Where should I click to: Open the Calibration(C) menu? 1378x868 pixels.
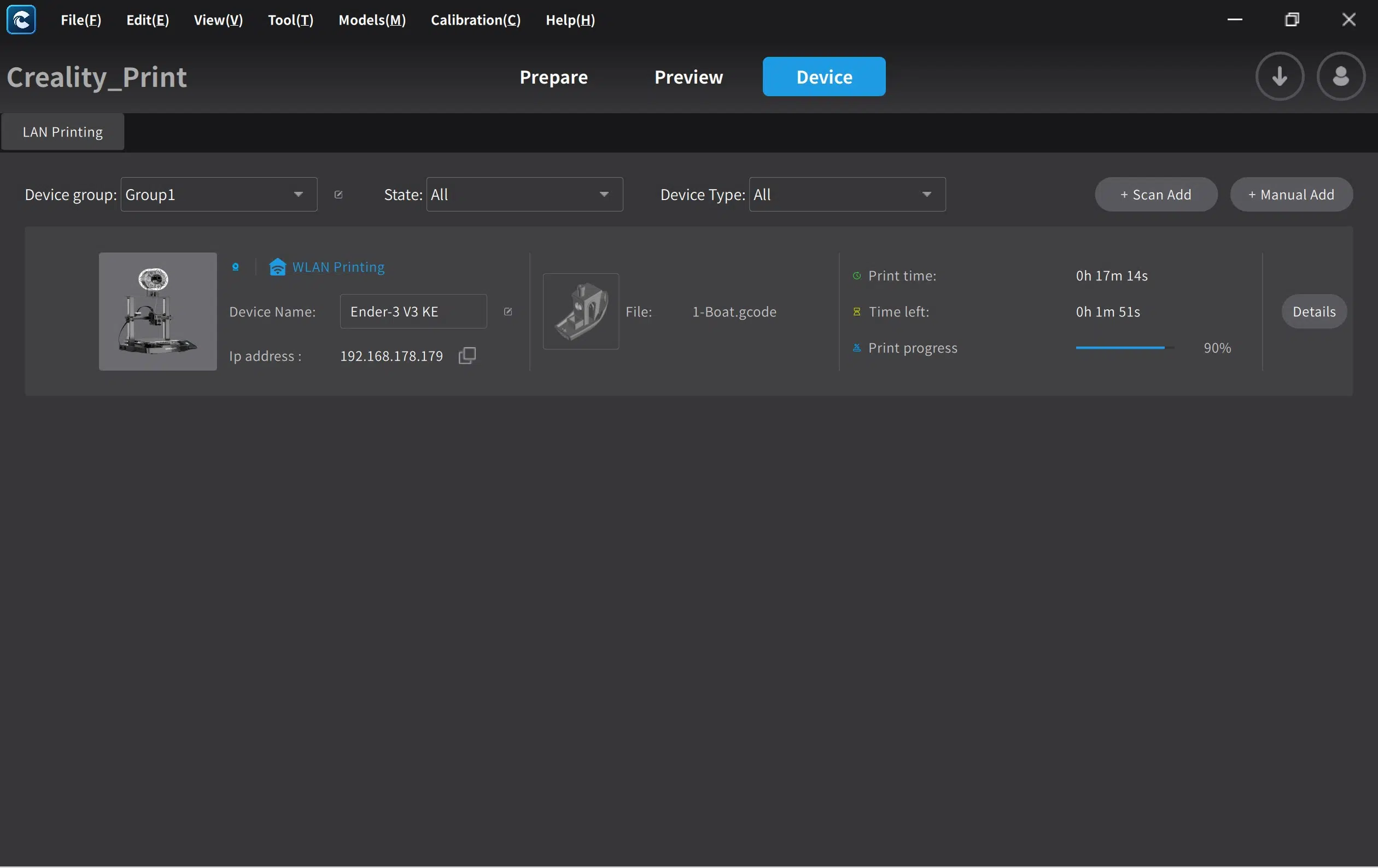pyautogui.click(x=476, y=20)
